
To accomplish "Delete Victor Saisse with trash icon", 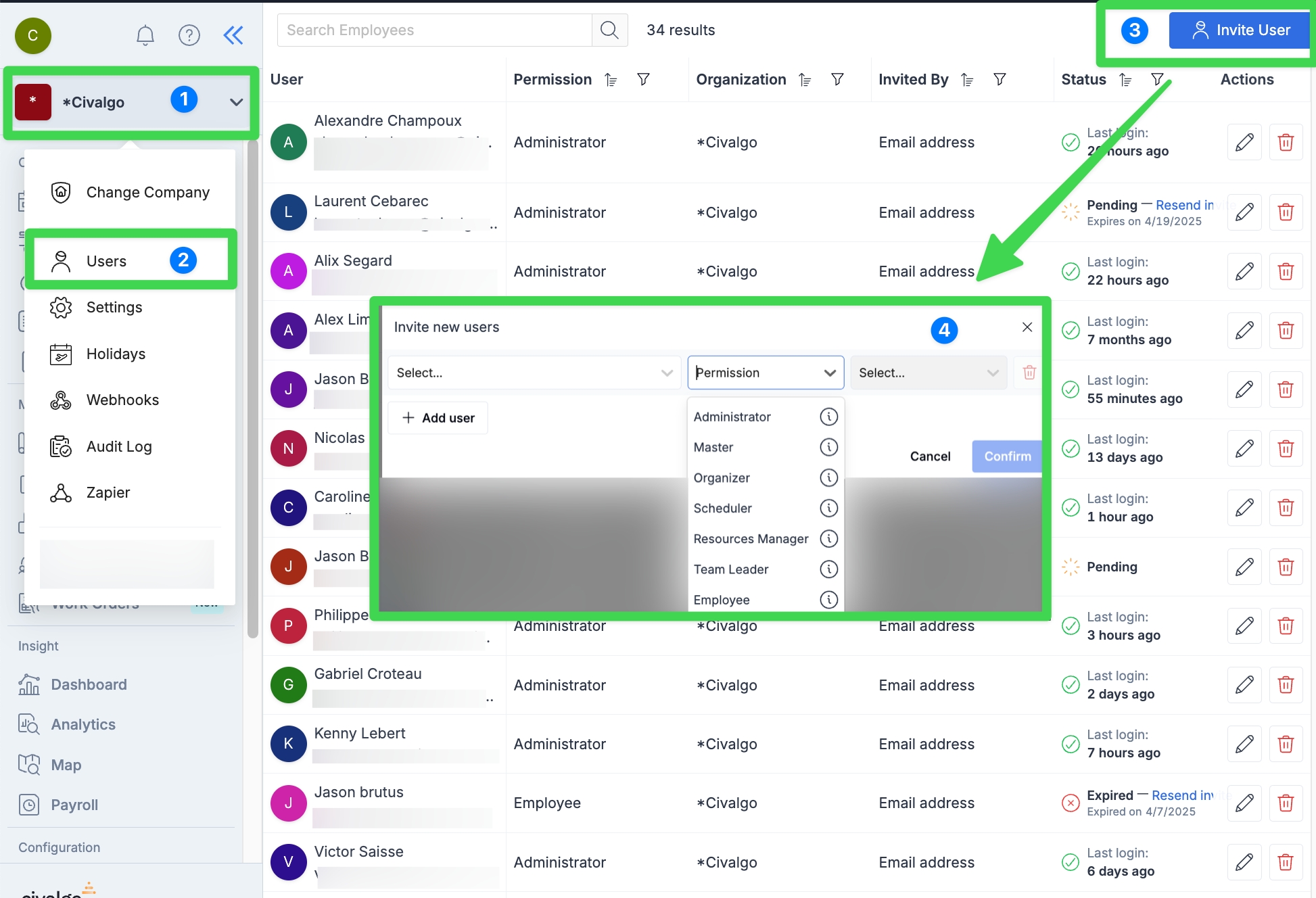I will click(1286, 862).
